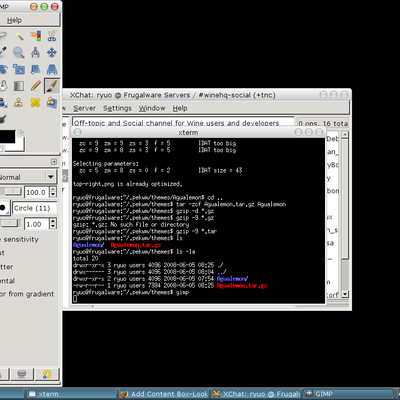Click the 'gzip: *.gz: No such file' error line

tap(131, 225)
